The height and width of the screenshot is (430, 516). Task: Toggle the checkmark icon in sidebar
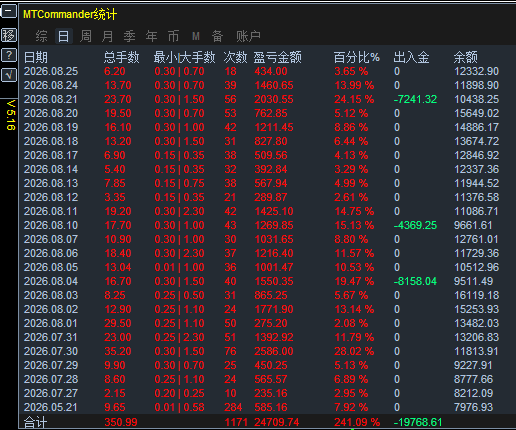click(9, 75)
